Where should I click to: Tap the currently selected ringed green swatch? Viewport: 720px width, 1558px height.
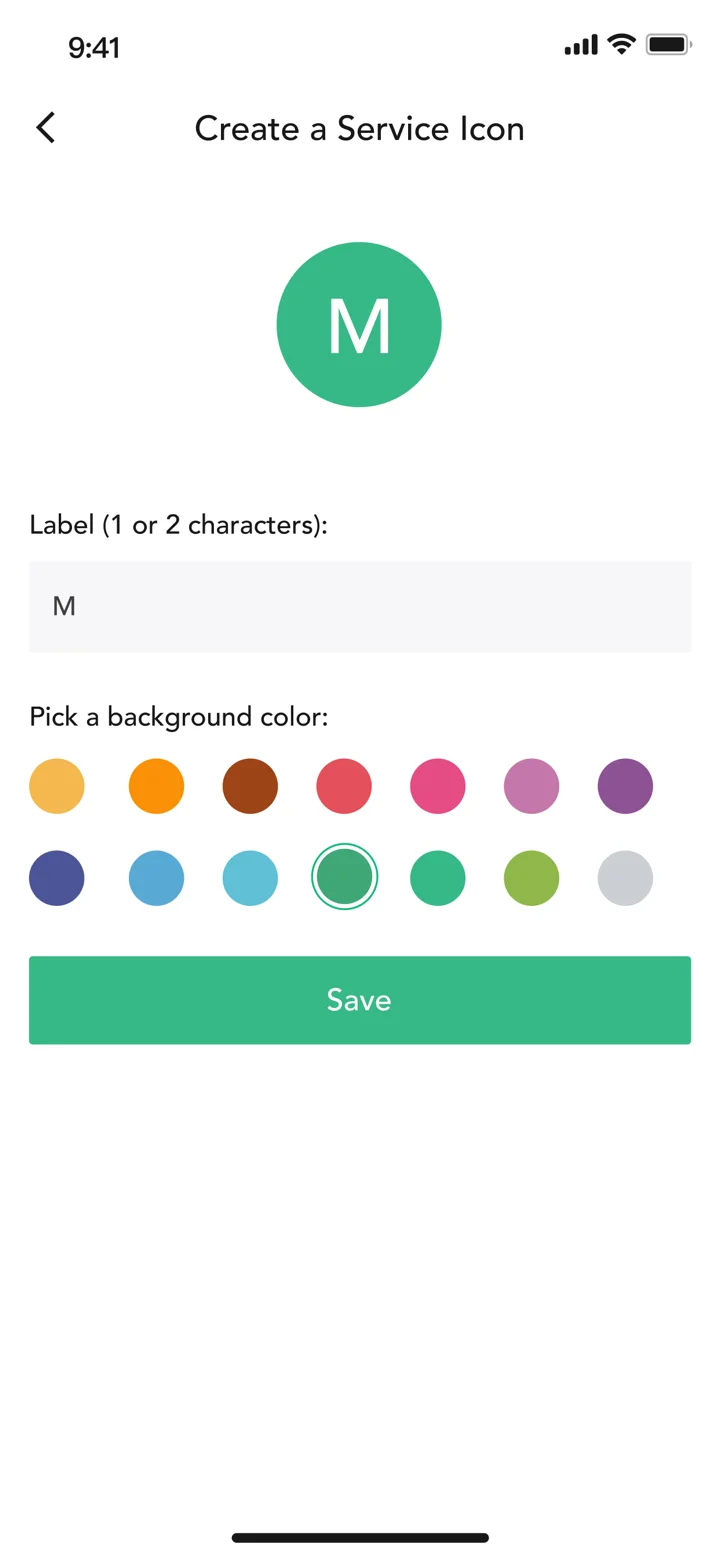pos(344,877)
